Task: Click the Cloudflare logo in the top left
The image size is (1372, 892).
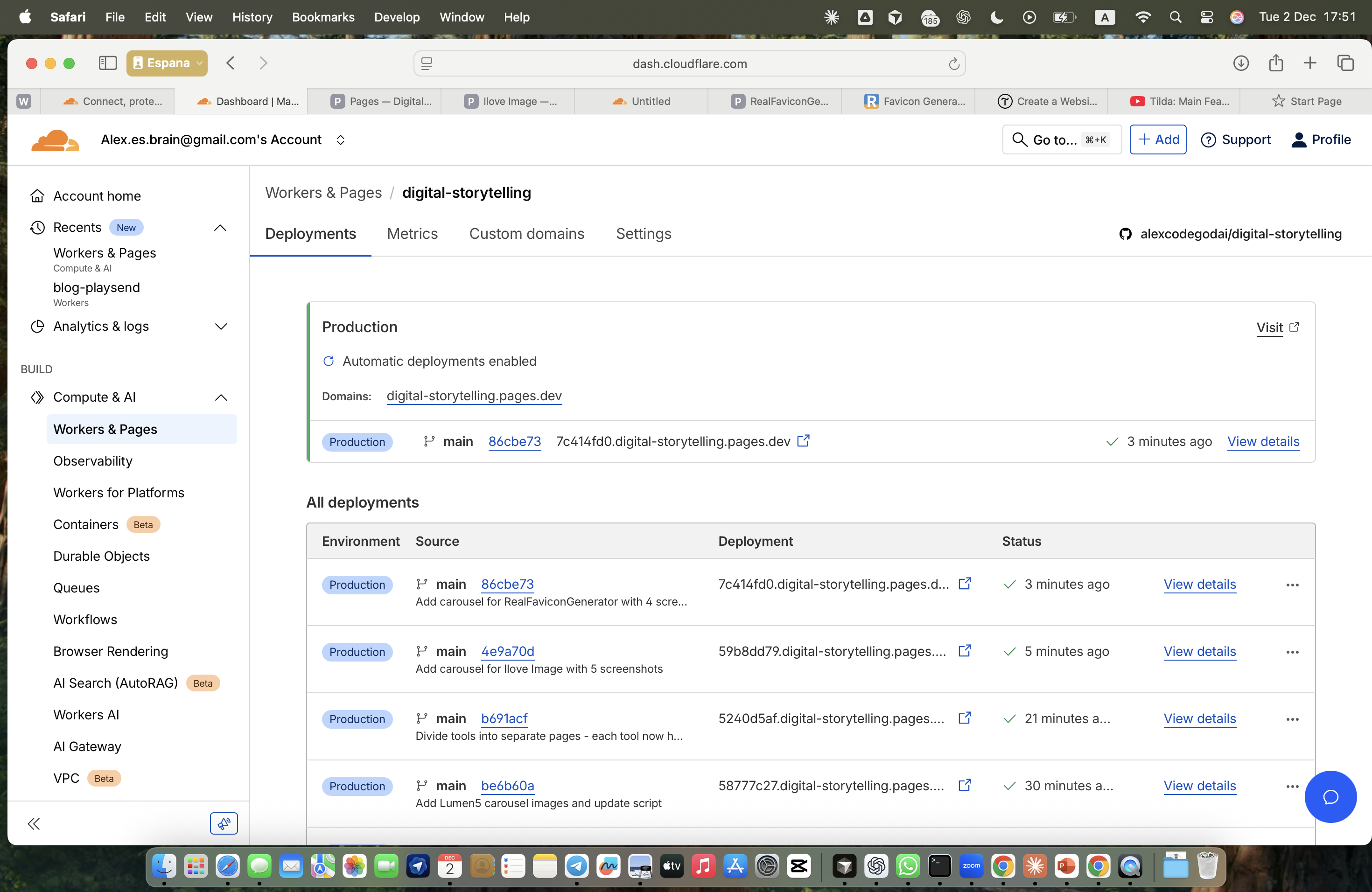Action: [x=56, y=139]
